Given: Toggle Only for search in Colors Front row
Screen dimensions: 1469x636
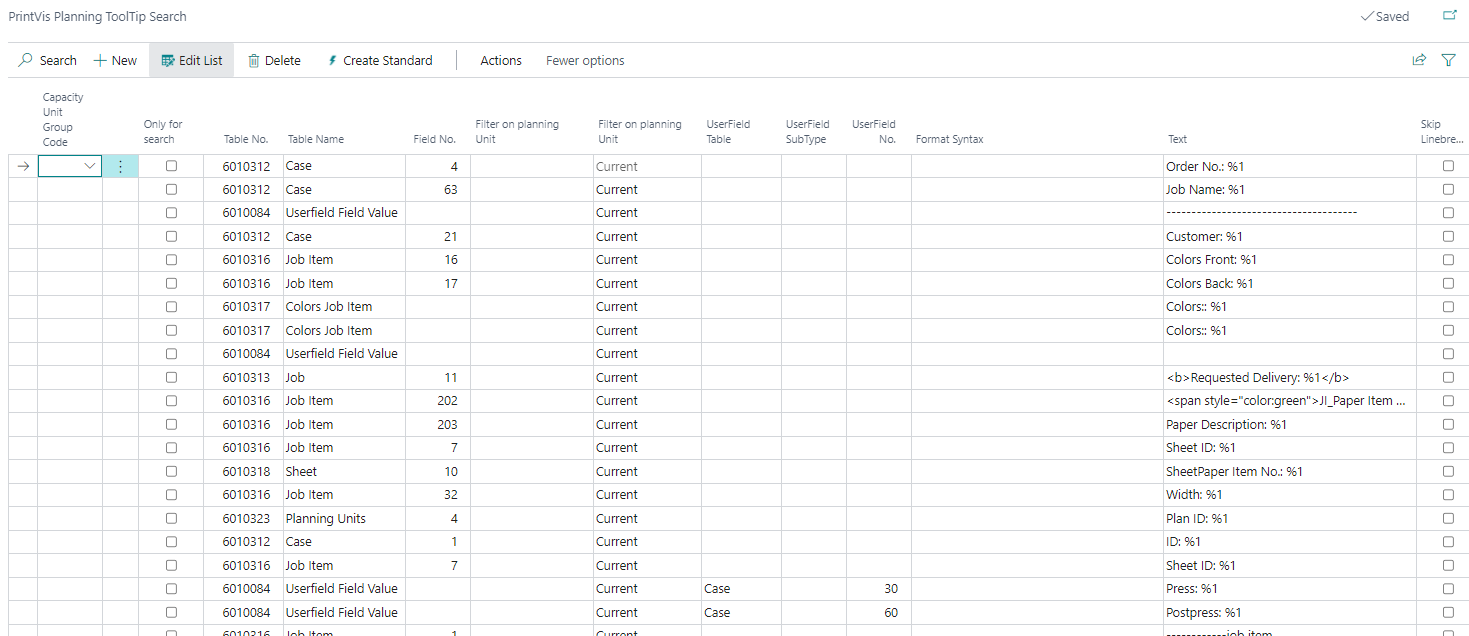Looking at the screenshot, I should tap(171, 260).
